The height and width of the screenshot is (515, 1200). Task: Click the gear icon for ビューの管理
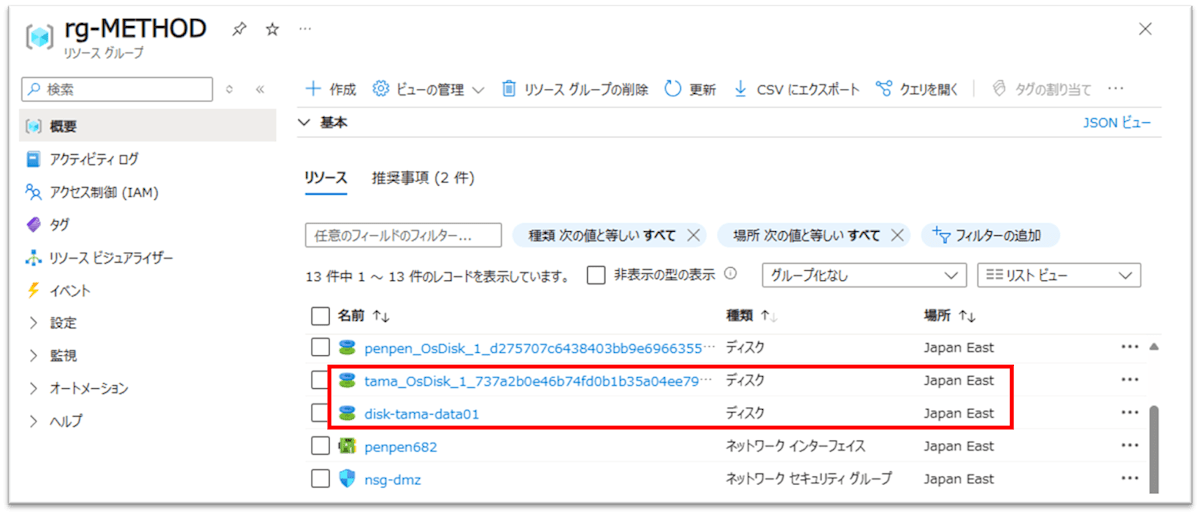click(x=380, y=89)
